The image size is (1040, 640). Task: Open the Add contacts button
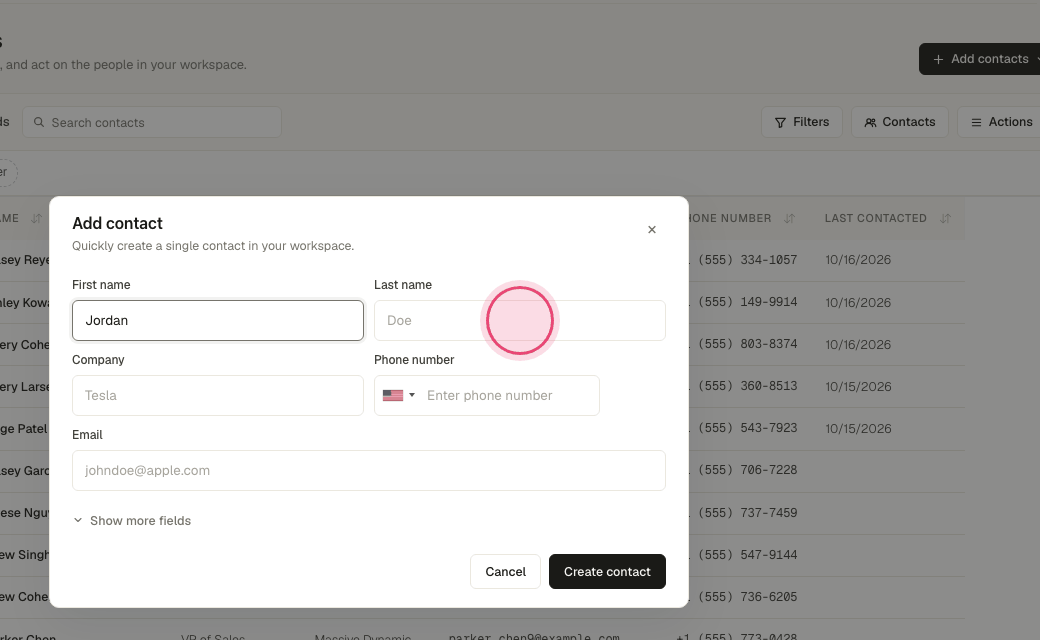tap(980, 59)
